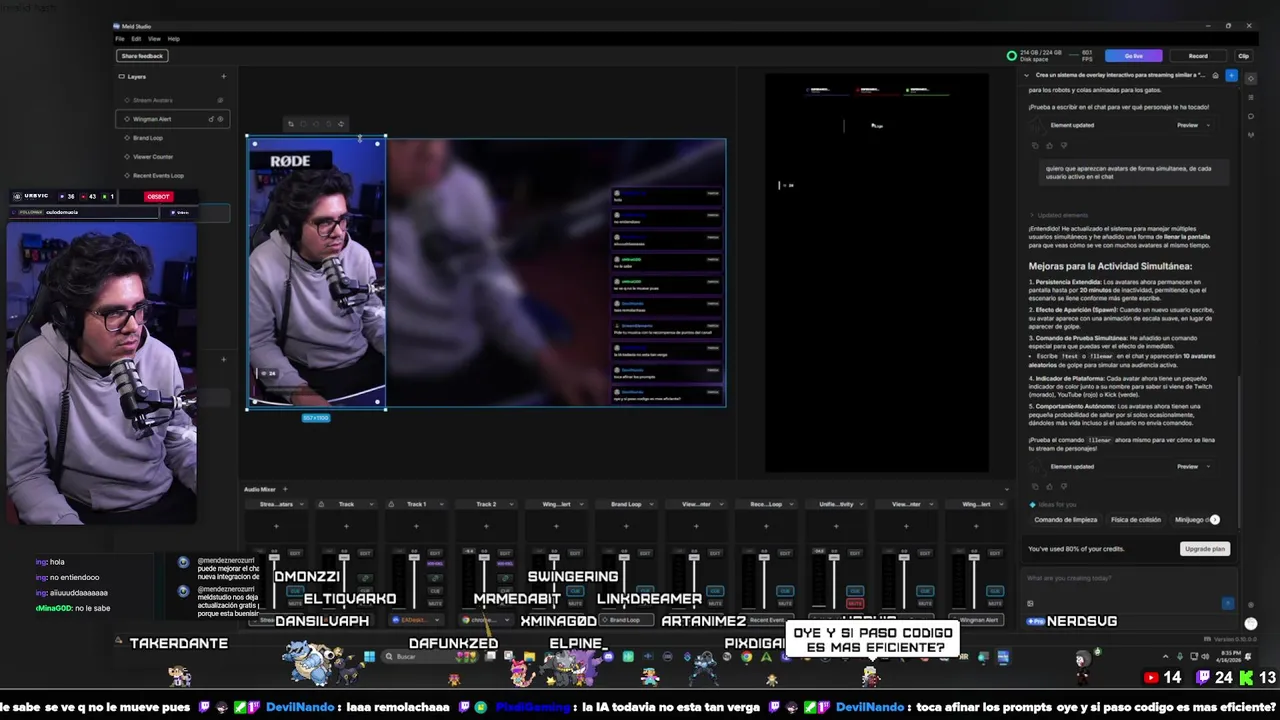The height and width of the screenshot is (720, 1280).
Task: Click EDIT on the Track 1 channel
Action: click(435, 553)
